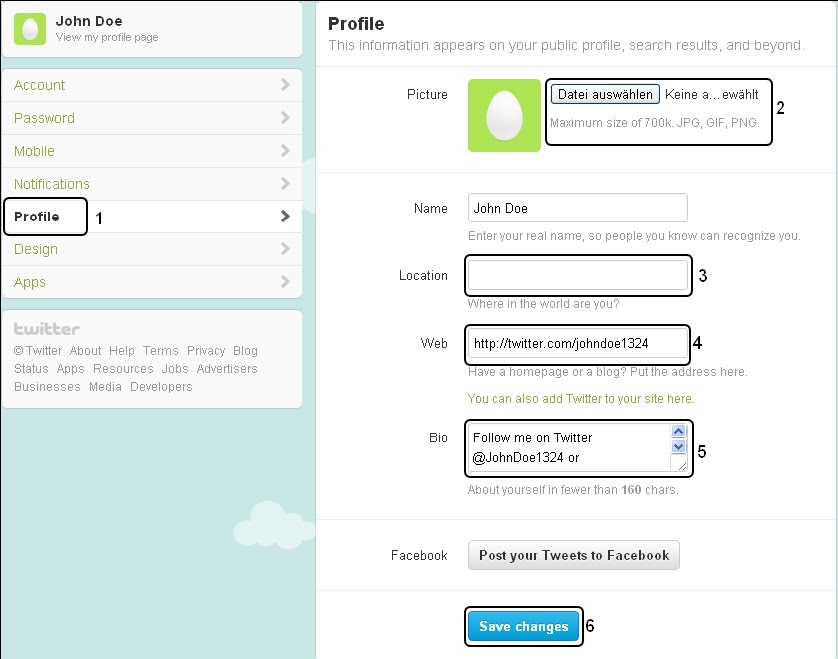Expand the Notifications settings section

click(51, 184)
